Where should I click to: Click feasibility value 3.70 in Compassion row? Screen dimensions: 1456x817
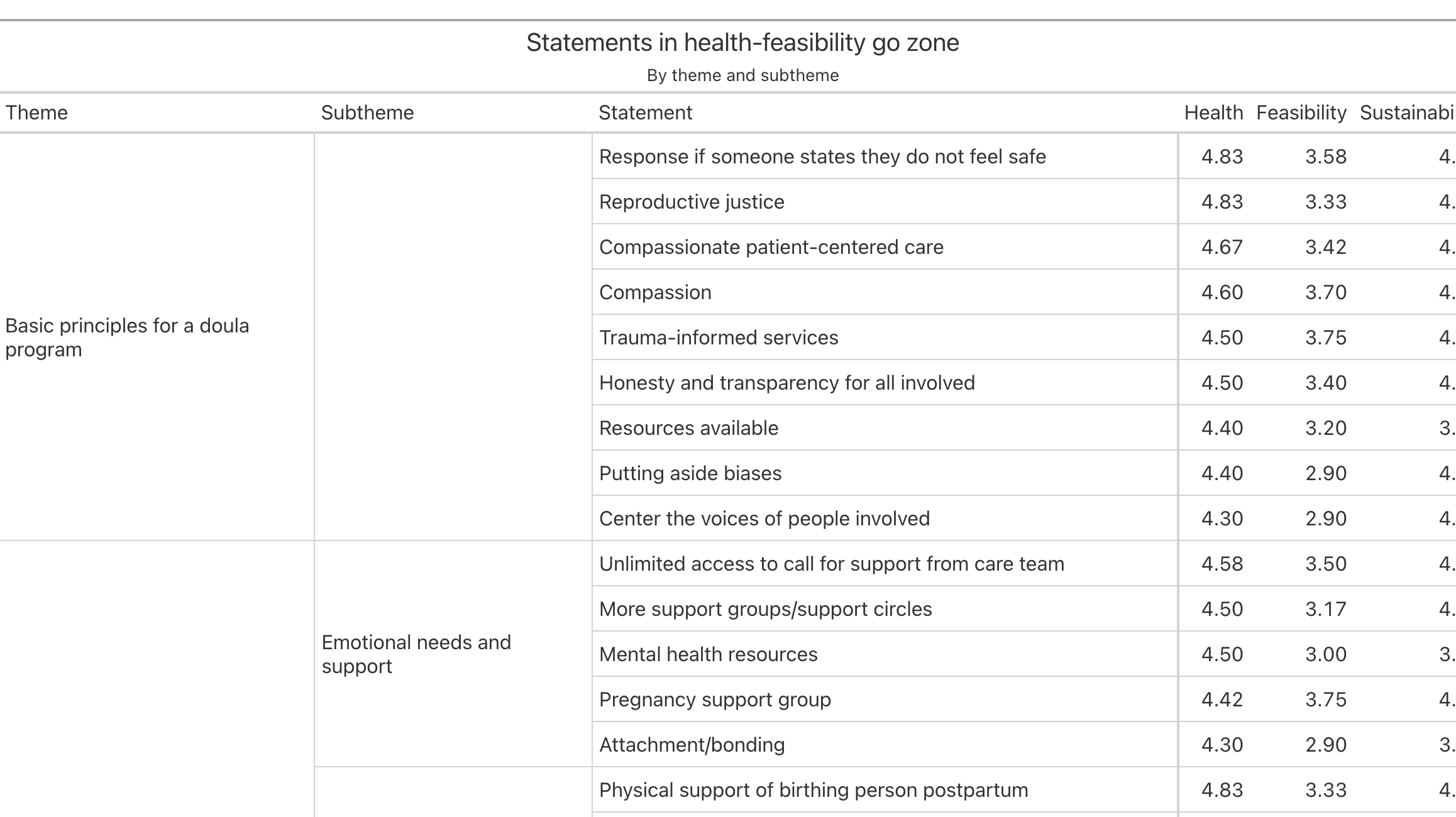(x=1326, y=292)
